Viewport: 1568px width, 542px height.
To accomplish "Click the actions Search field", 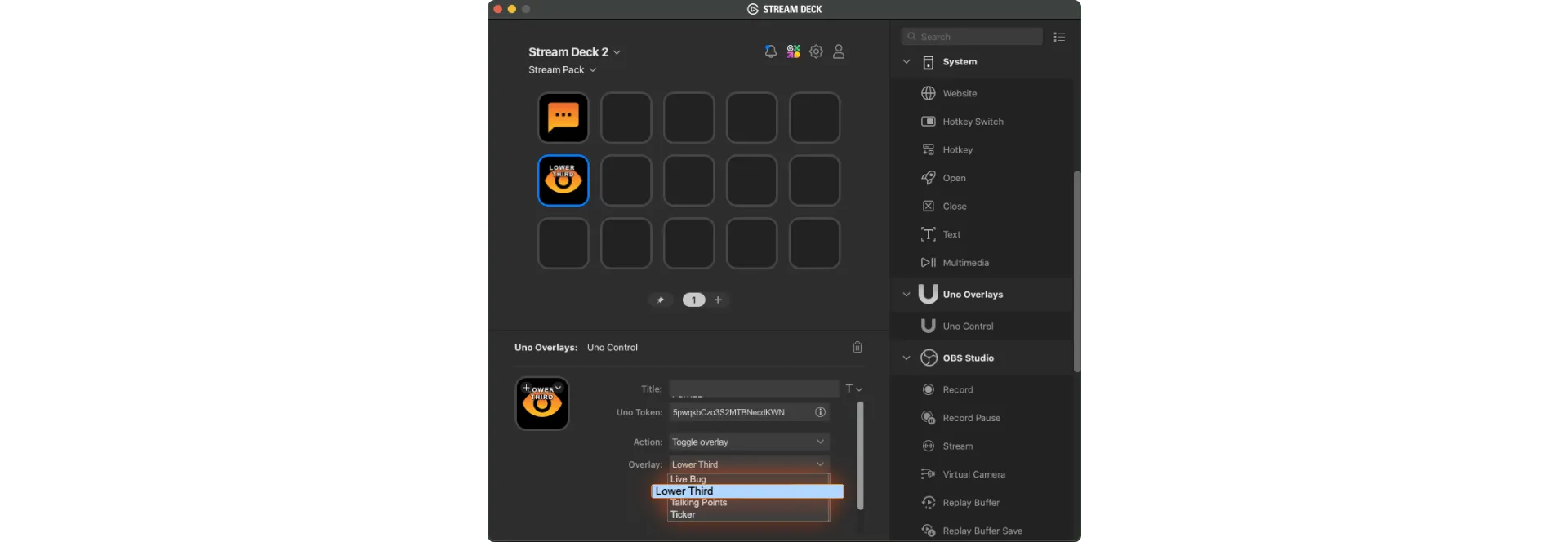I will click(972, 37).
